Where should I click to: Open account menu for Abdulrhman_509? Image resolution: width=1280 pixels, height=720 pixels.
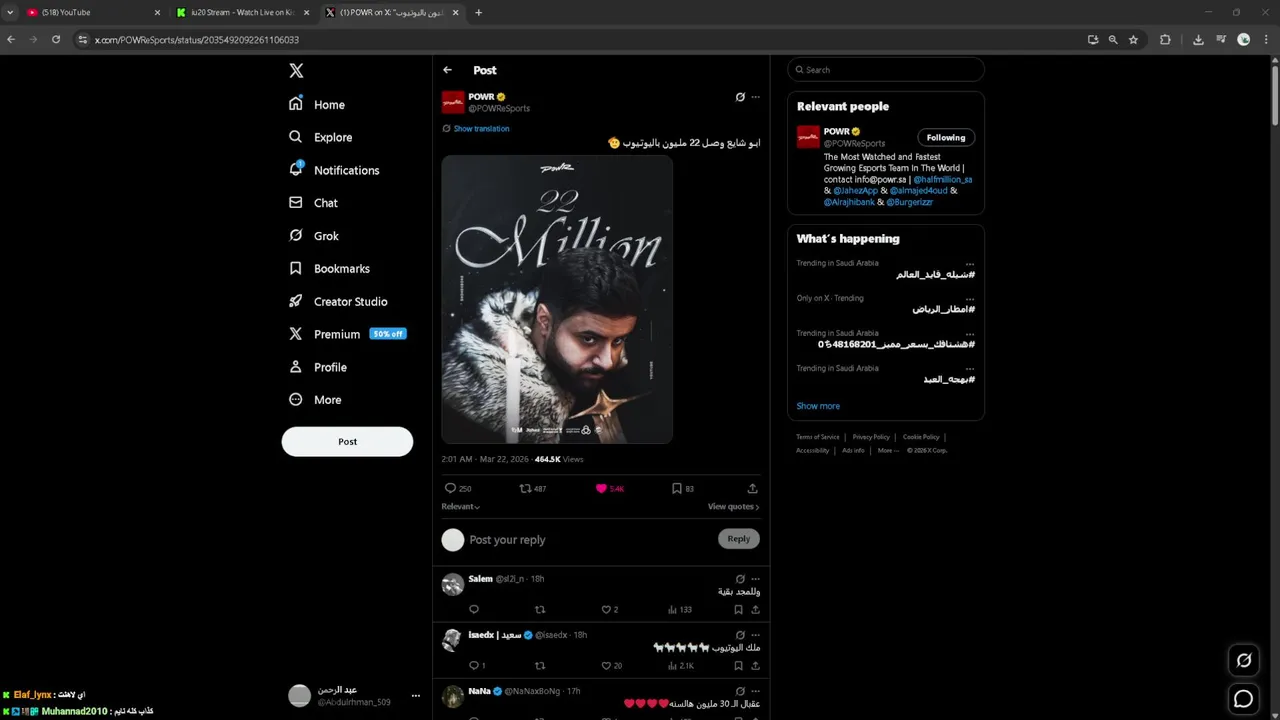coord(354,696)
